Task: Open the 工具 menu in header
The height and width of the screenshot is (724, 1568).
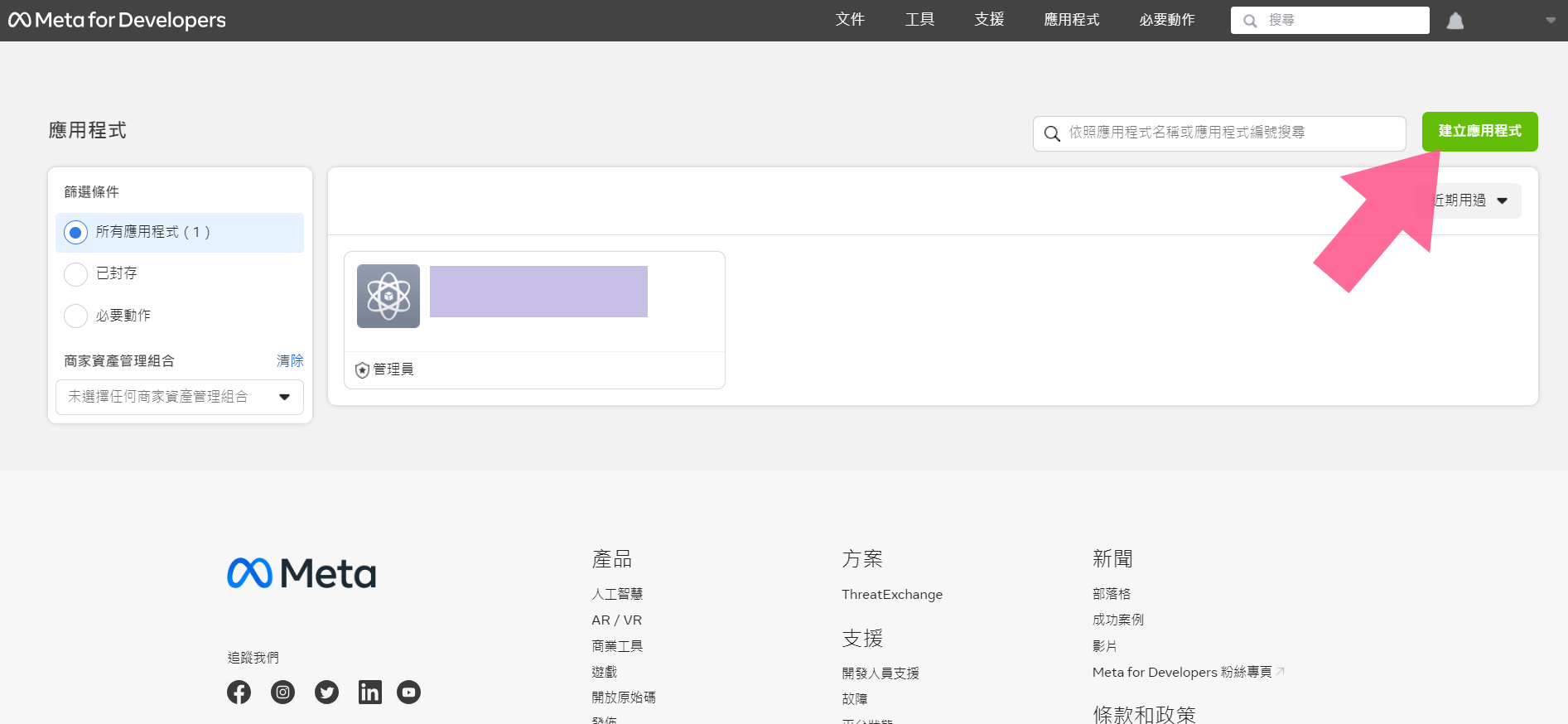Action: pos(919,20)
